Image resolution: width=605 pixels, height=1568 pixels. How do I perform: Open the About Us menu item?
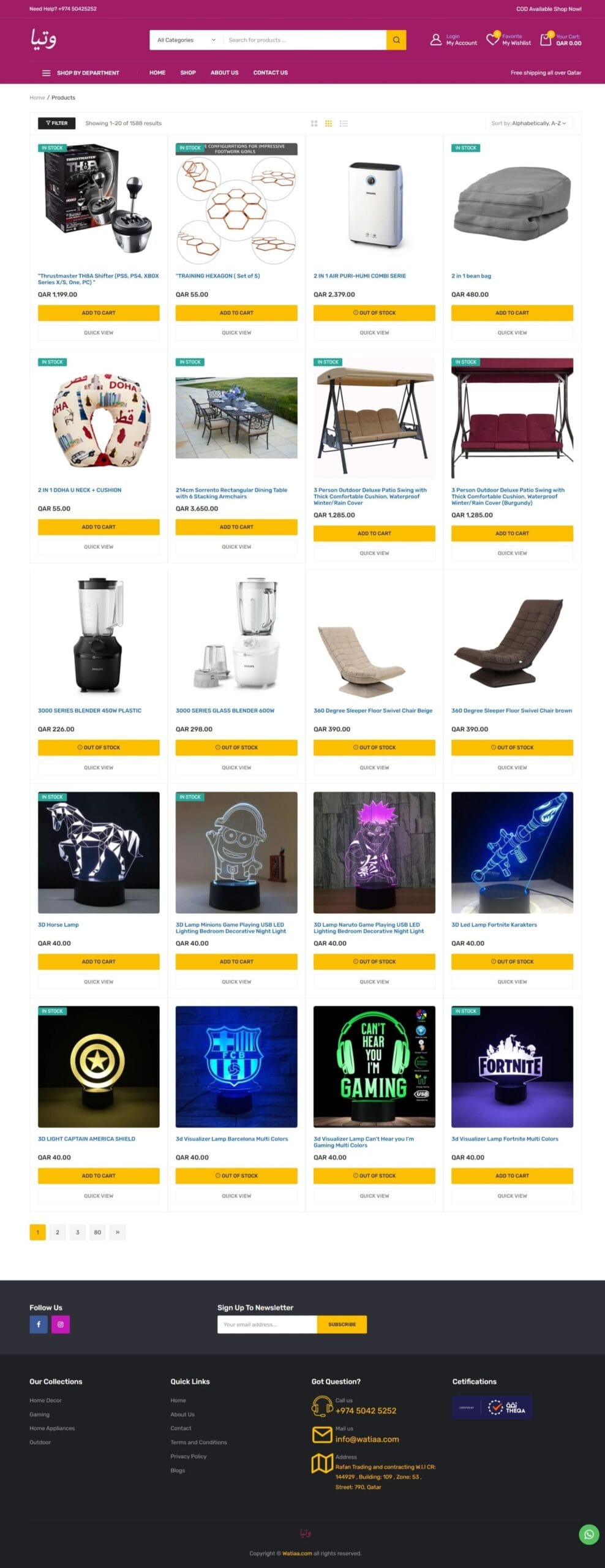point(225,73)
